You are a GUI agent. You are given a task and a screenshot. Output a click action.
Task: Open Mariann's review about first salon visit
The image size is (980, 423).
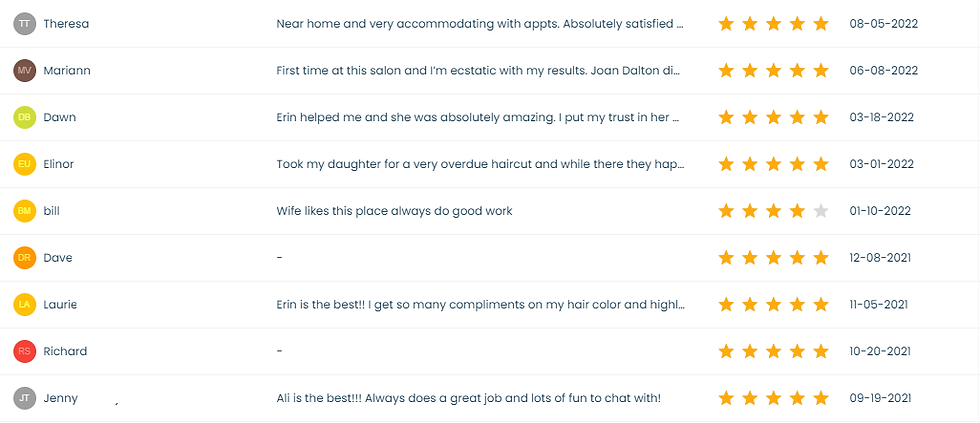[479, 71]
